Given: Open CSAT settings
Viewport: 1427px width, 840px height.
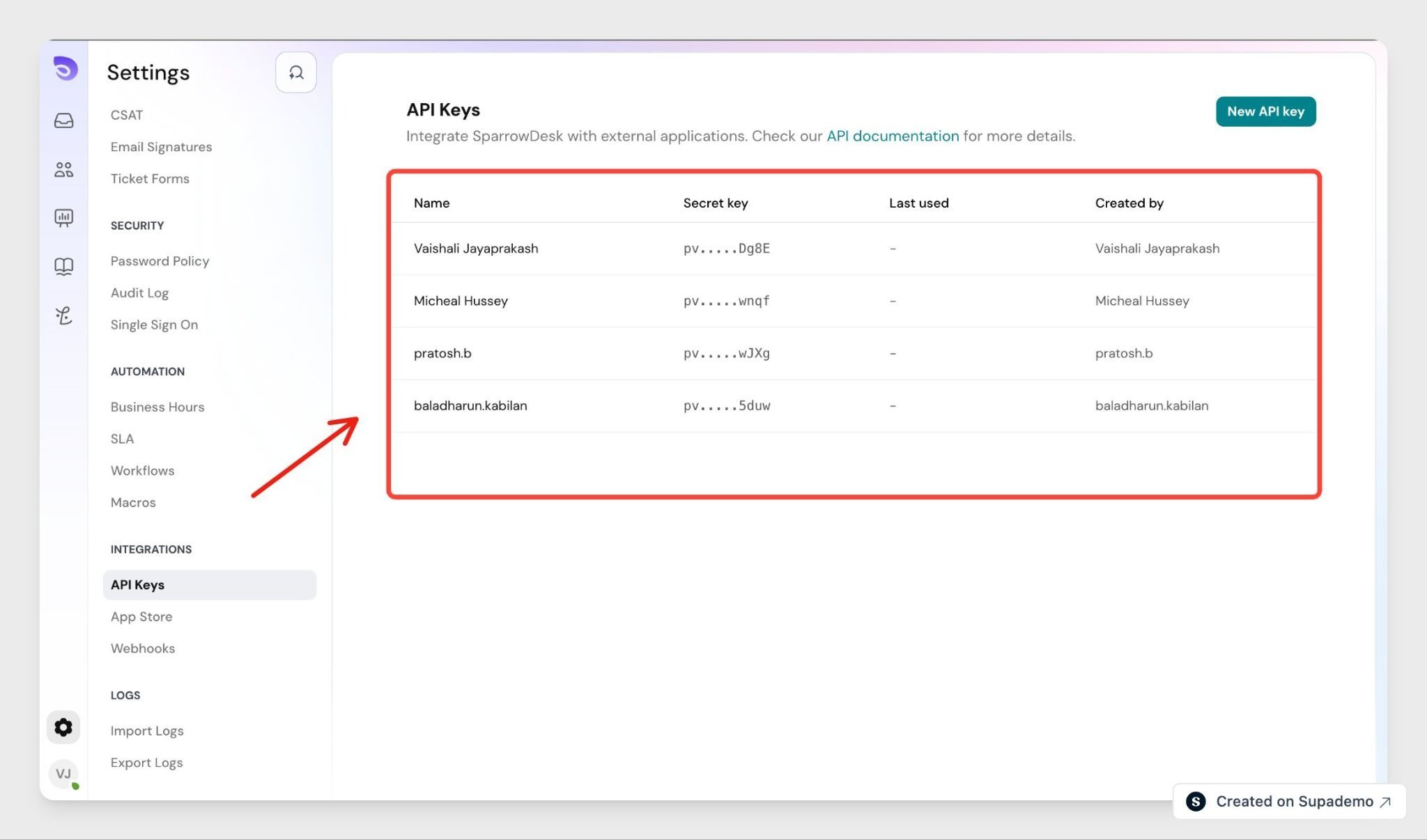Looking at the screenshot, I should [x=127, y=115].
